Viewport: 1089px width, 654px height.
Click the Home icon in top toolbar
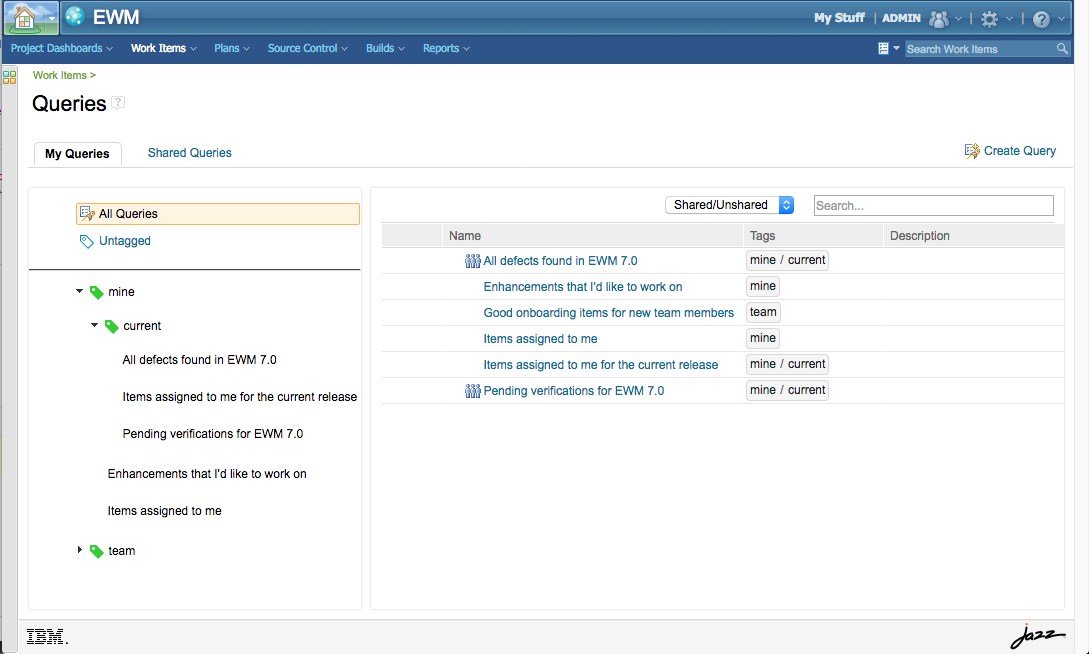22,17
